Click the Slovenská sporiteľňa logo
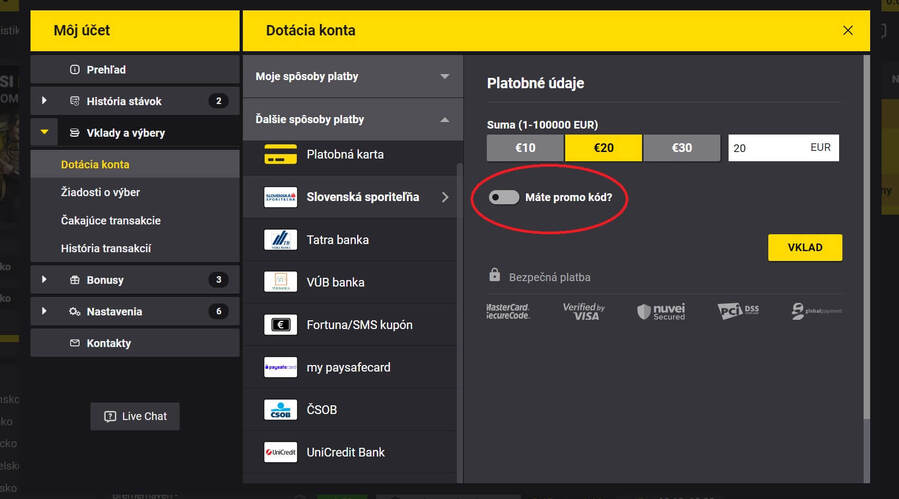This screenshot has height=499, width=899. click(x=280, y=197)
